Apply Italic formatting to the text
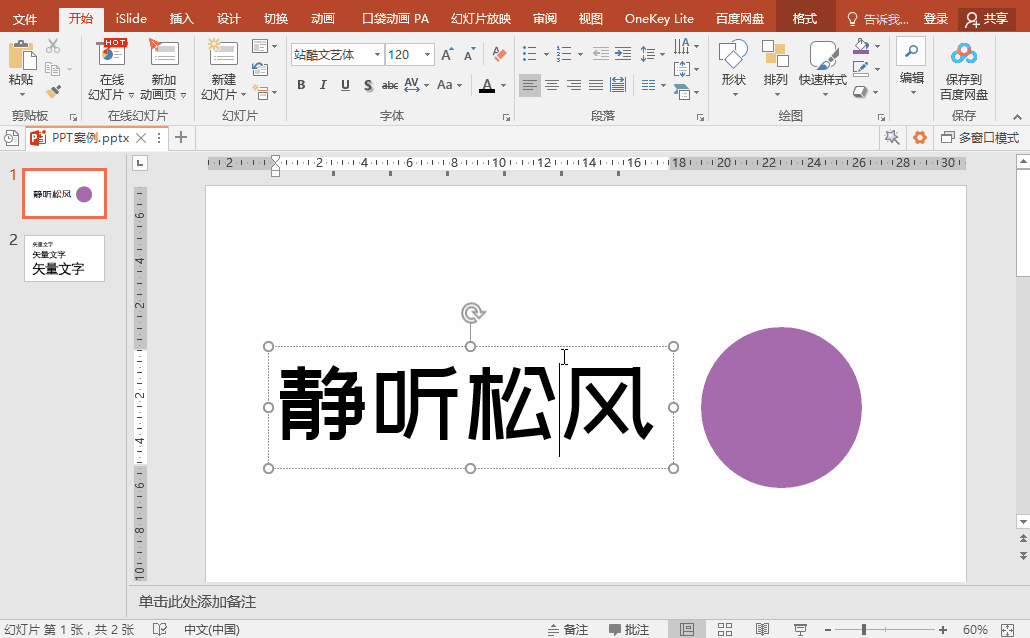1030x638 pixels. pyautogui.click(x=323, y=84)
